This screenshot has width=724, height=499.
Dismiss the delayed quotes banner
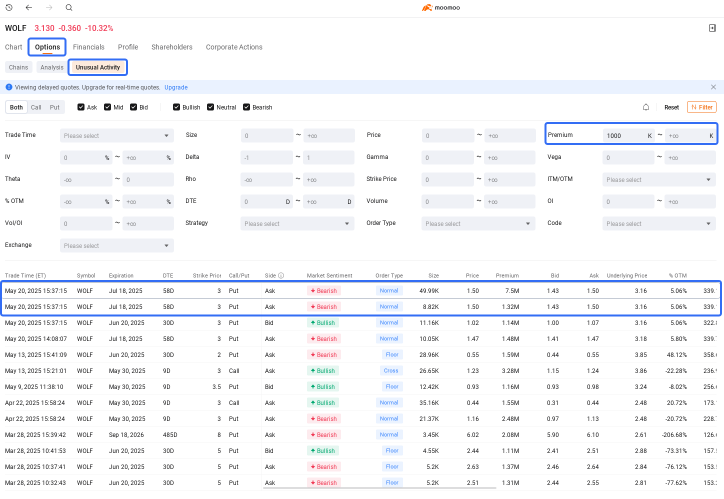713,87
